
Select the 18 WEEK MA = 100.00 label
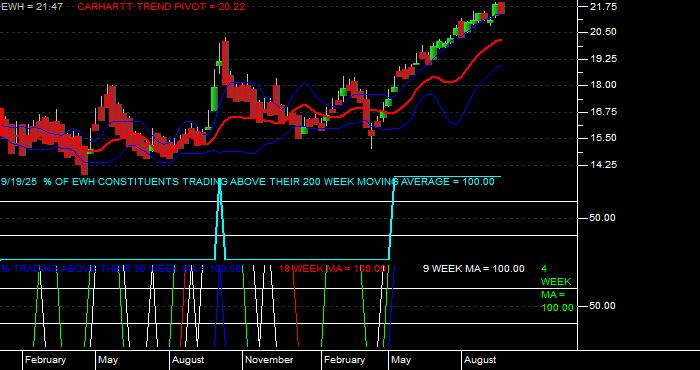pyautogui.click(x=332, y=269)
